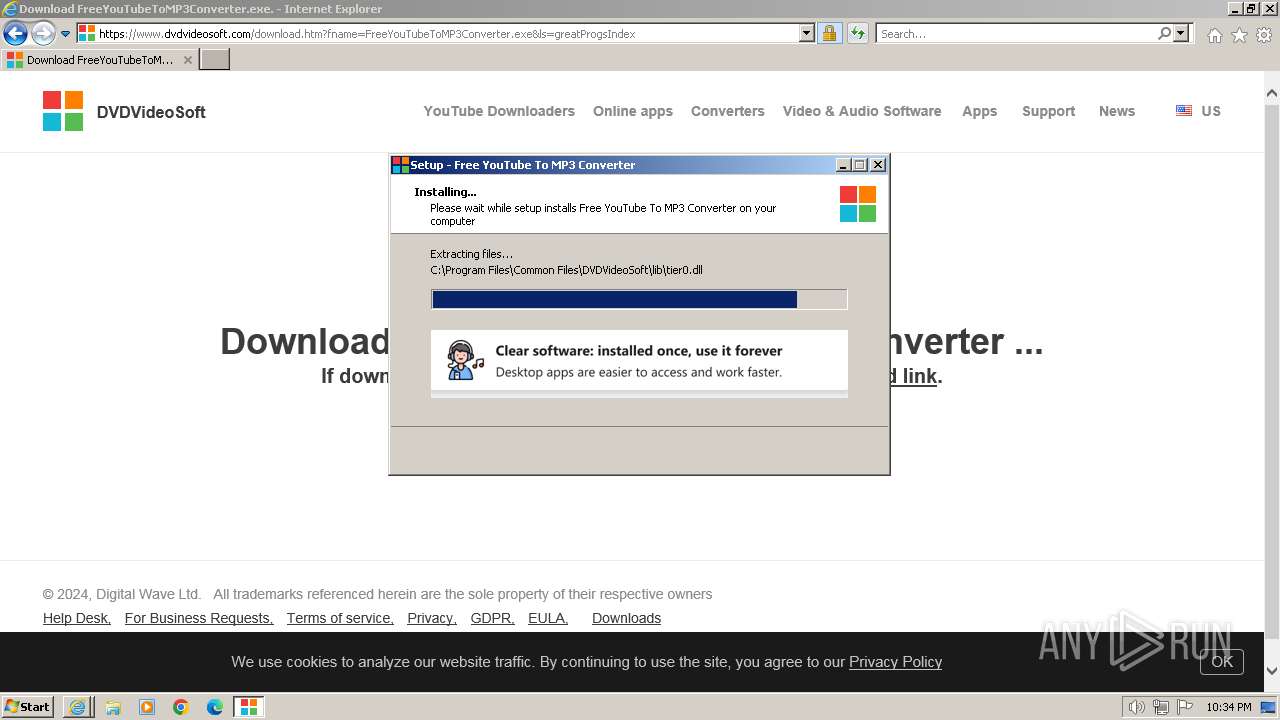Open the News menu item
This screenshot has height=720, width=1280.
pos(1117,111)
